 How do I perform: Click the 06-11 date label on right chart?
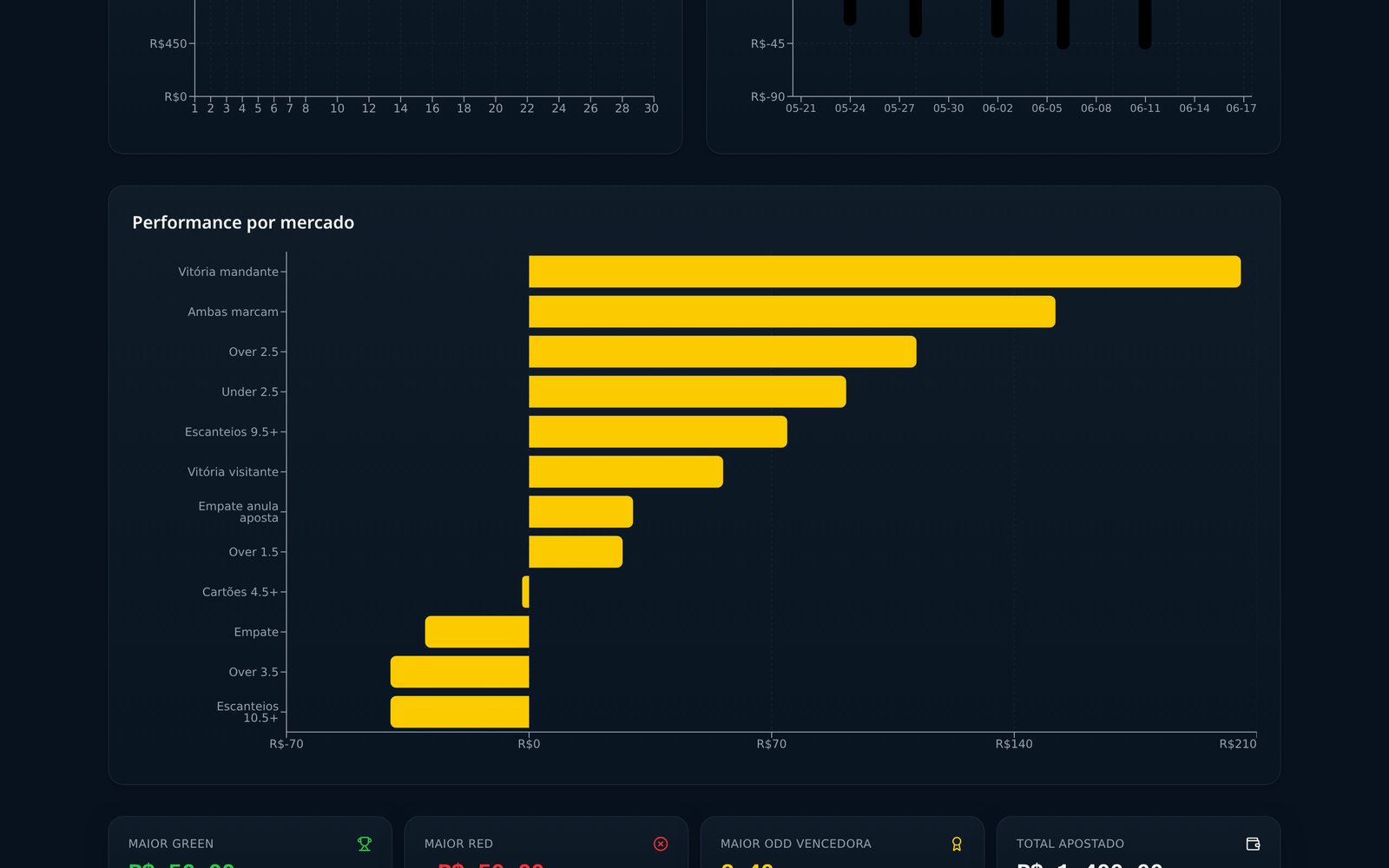coord(1145,108)
